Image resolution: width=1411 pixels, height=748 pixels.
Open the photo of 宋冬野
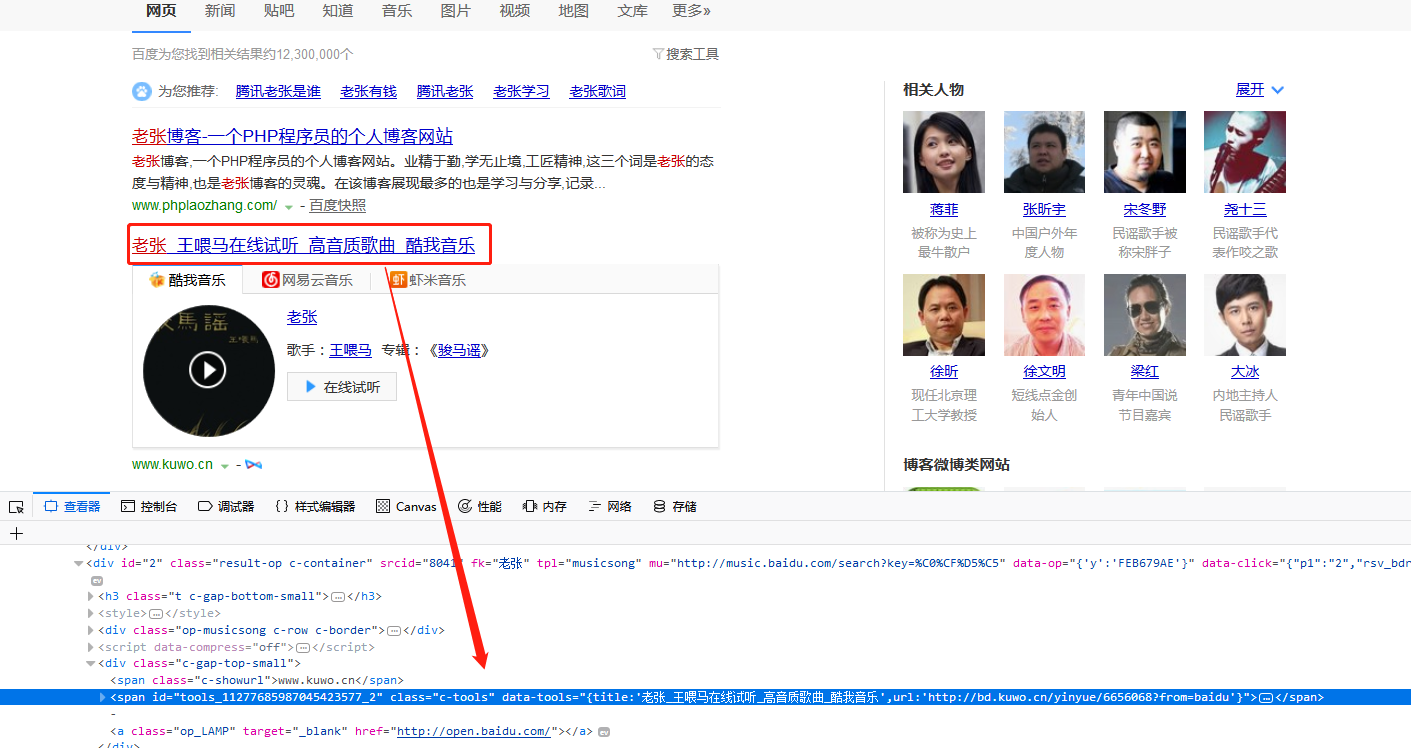coord(1145,152)
